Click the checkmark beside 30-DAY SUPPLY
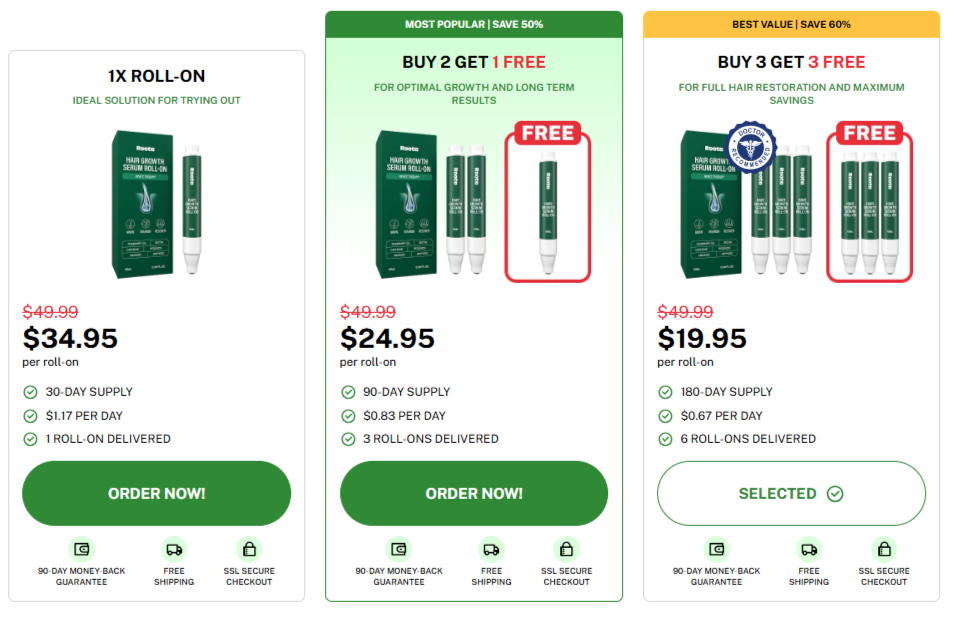958x618 pixels. coord(30,392)
